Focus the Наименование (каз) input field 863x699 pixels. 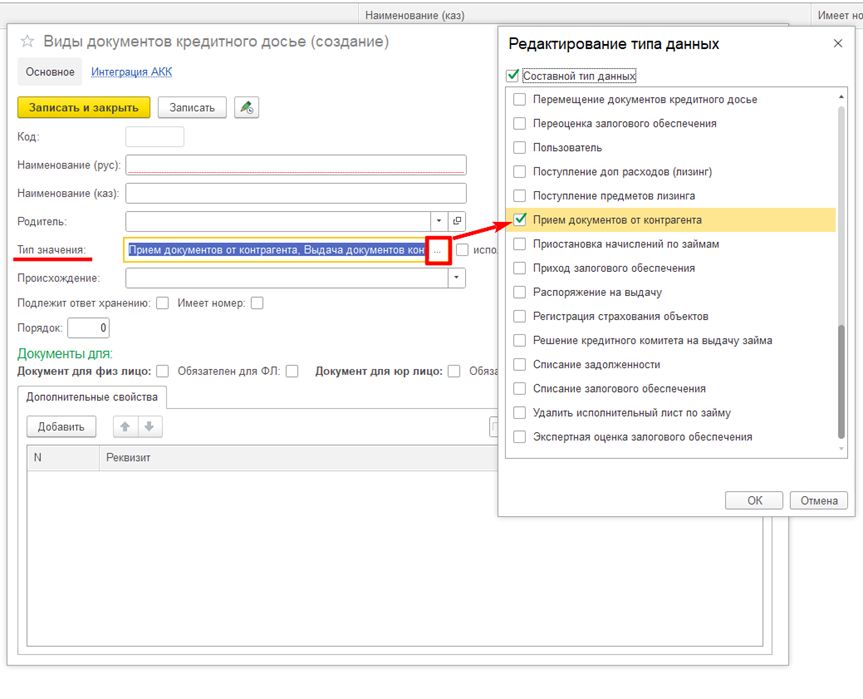296,193
